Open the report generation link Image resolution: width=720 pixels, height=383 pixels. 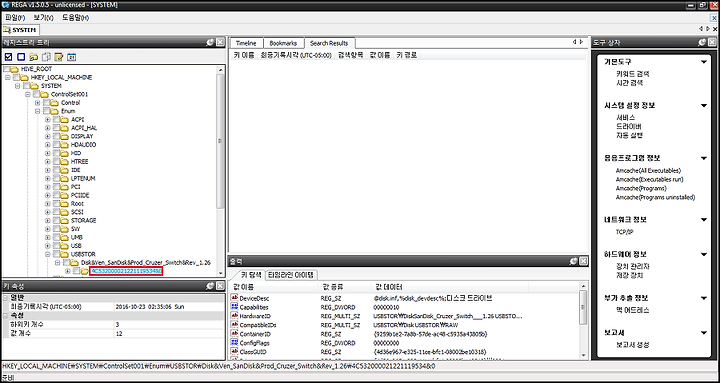click(x=633, y=345)
